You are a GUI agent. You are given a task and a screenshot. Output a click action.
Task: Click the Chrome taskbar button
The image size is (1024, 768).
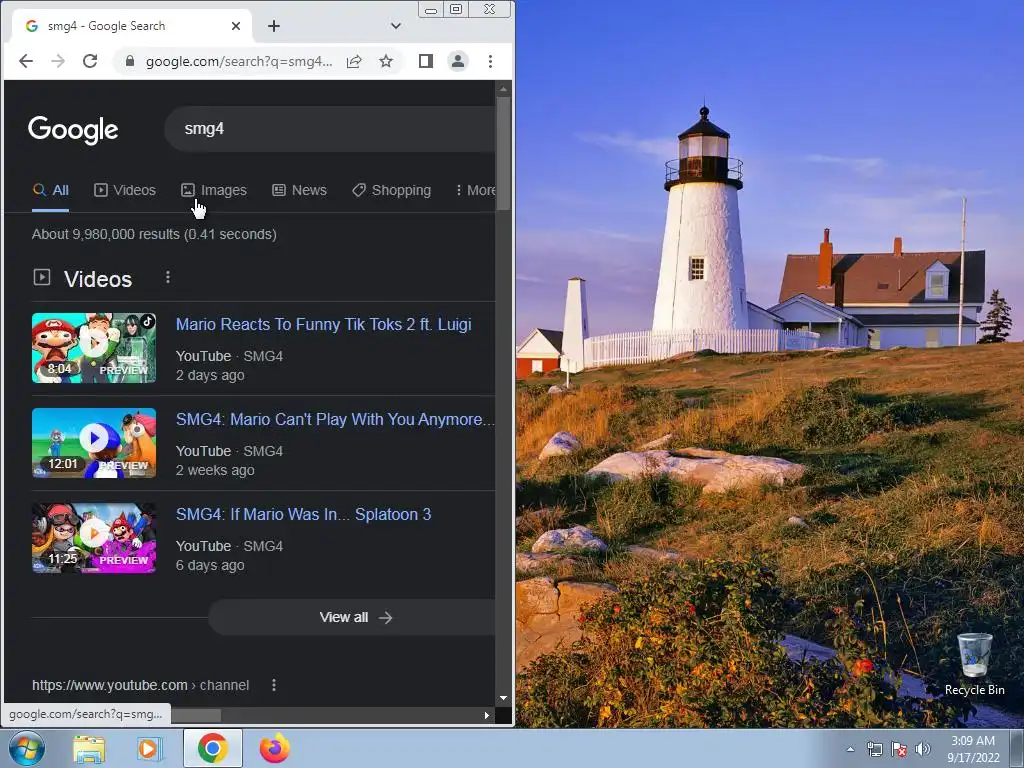click(213, 748)
